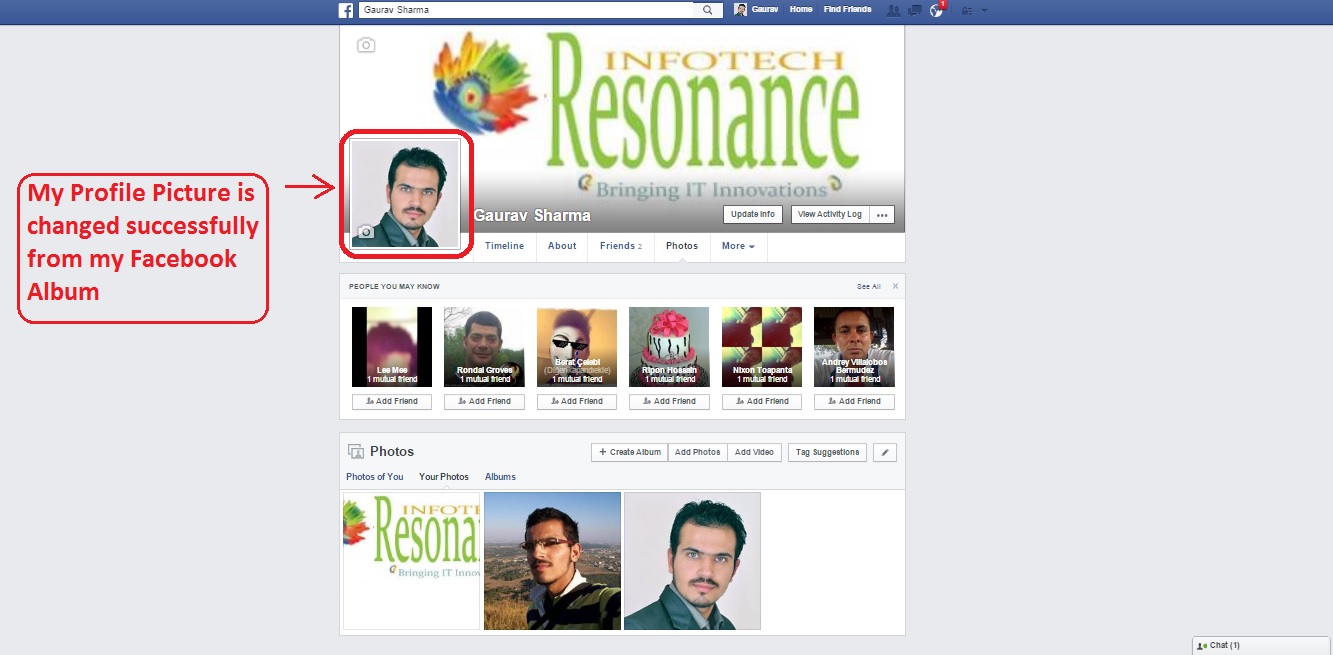1333x655 pixels.
Task: Open privacy shortcuts lock icon
Action: tap(966, 10)
